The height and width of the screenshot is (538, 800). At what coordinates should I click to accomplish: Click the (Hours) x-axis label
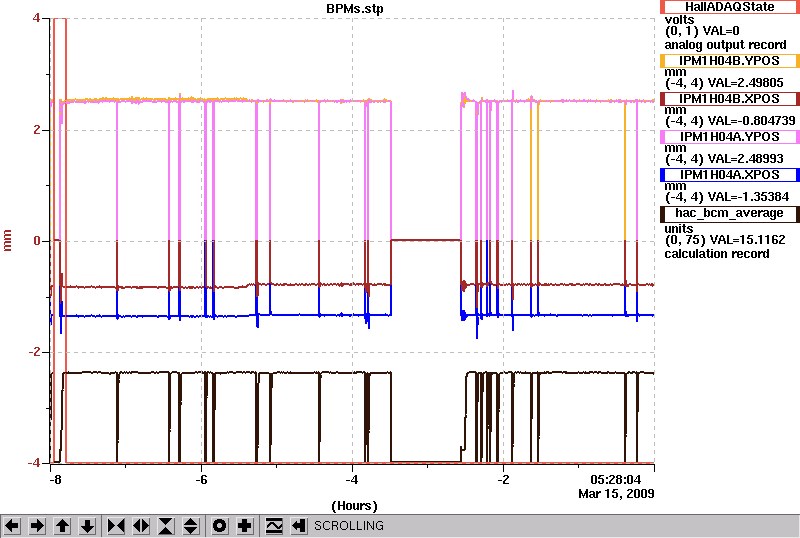tap(355, 506)
